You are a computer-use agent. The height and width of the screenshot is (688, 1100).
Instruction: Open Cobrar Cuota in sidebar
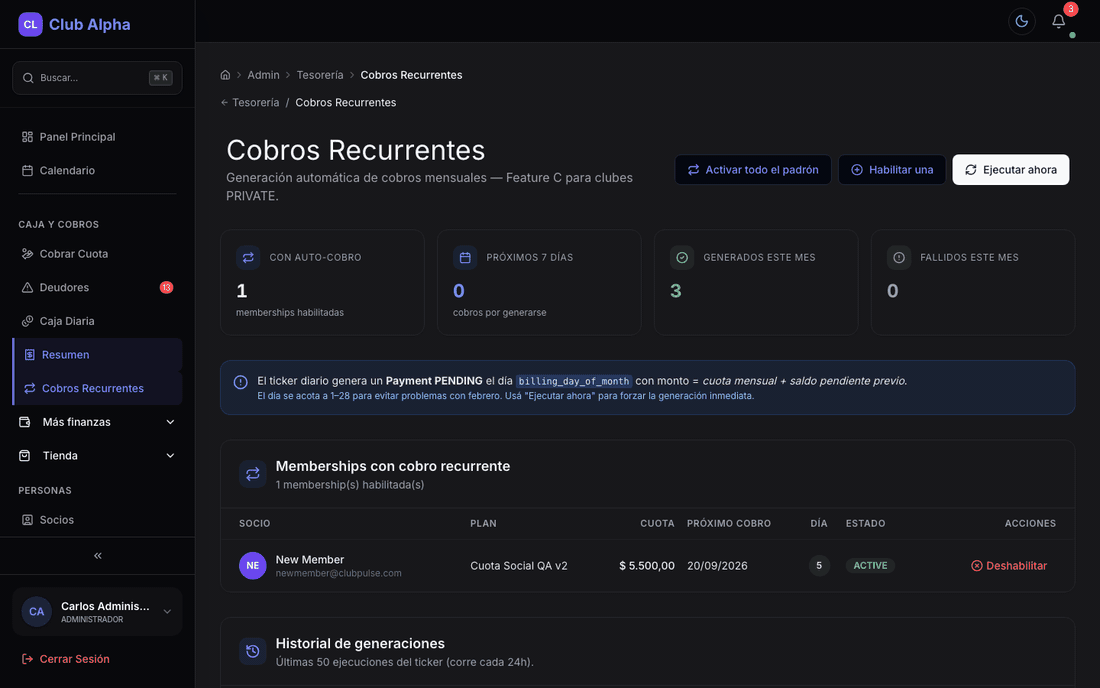pyautogui.click(x=98, y=254)
